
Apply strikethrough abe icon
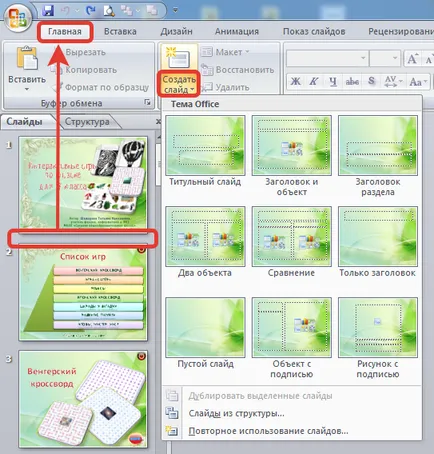[352, 81]
